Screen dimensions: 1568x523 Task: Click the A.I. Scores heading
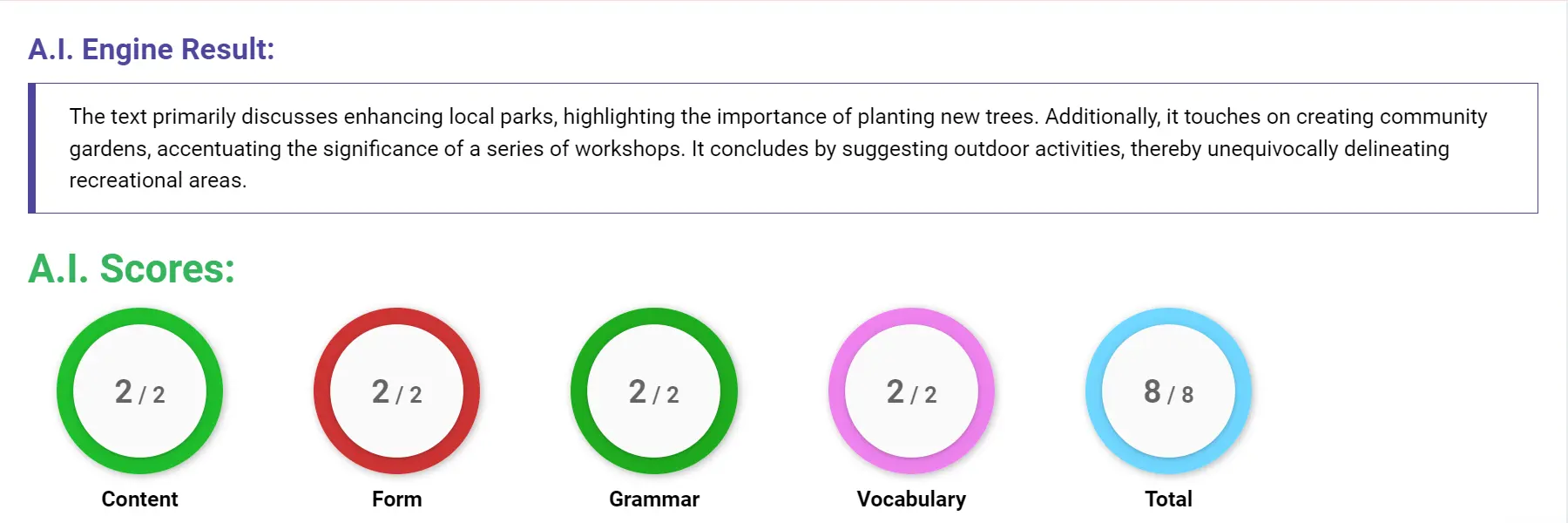coord(130,269)
